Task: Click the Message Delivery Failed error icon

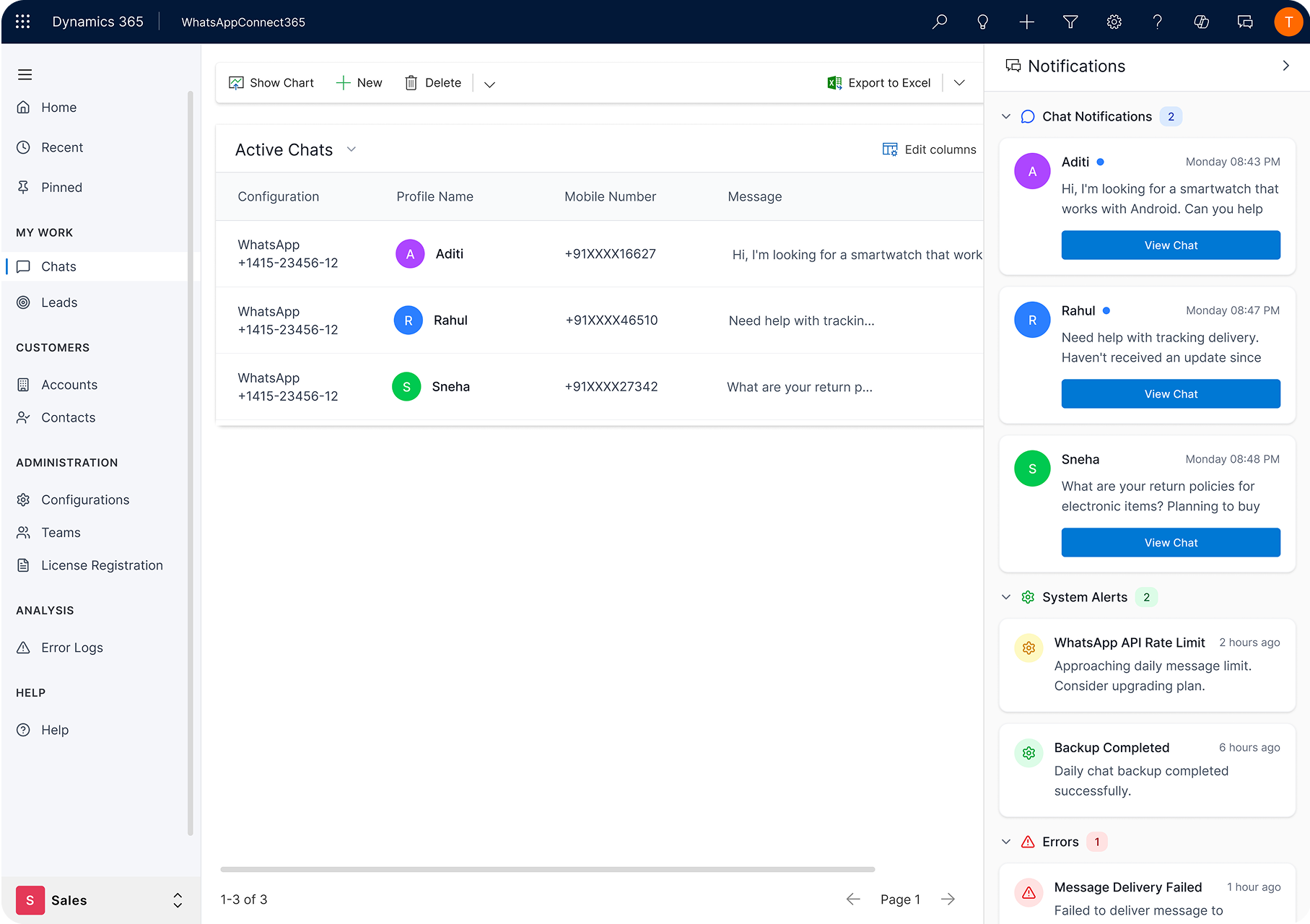Action: [1029, 893]
